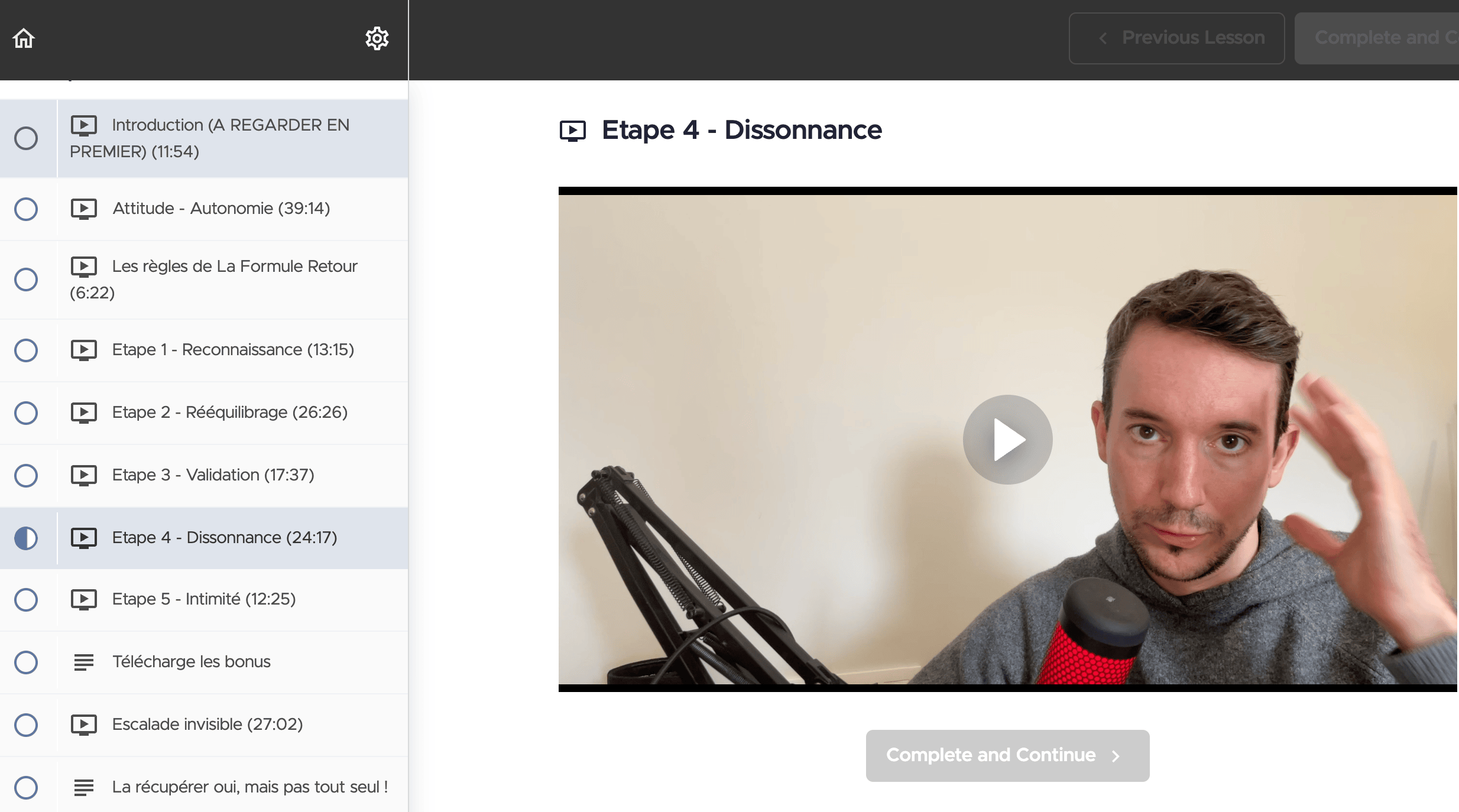The image size is (1459, 812).
Task: Click Complete and Continue below the video
Action: click(x=1007, y=755)
